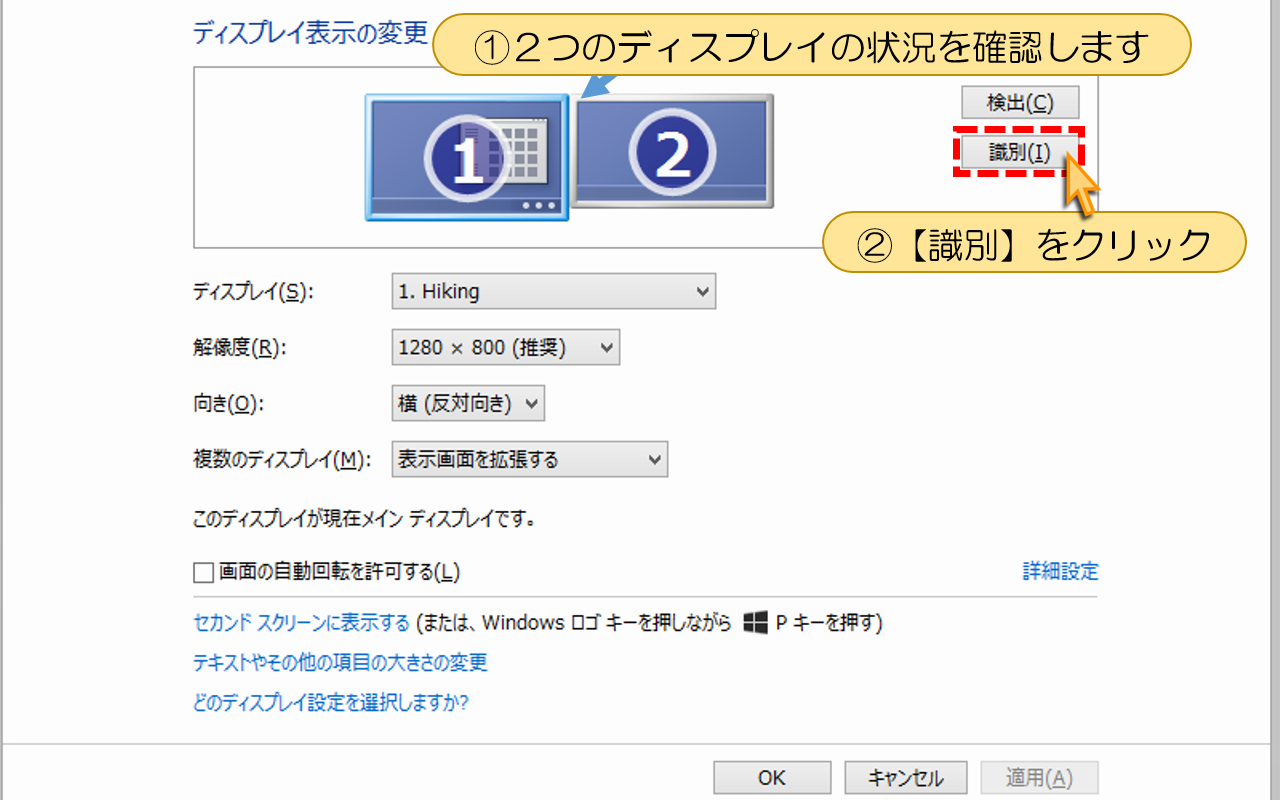The width and height of the screenshot is (1280, 800).
Task: Open どのディスプレイ設定を選択しますか? link
Action: pos(330,703)
